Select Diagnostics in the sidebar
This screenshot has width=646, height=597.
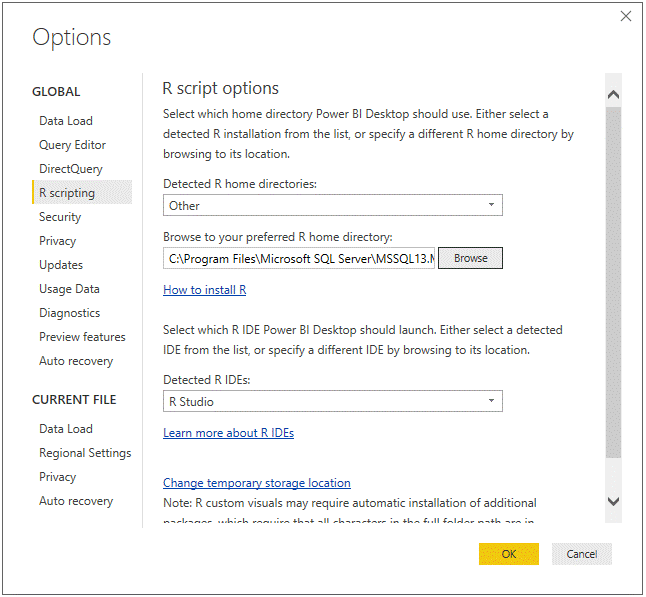click(69, 313)
